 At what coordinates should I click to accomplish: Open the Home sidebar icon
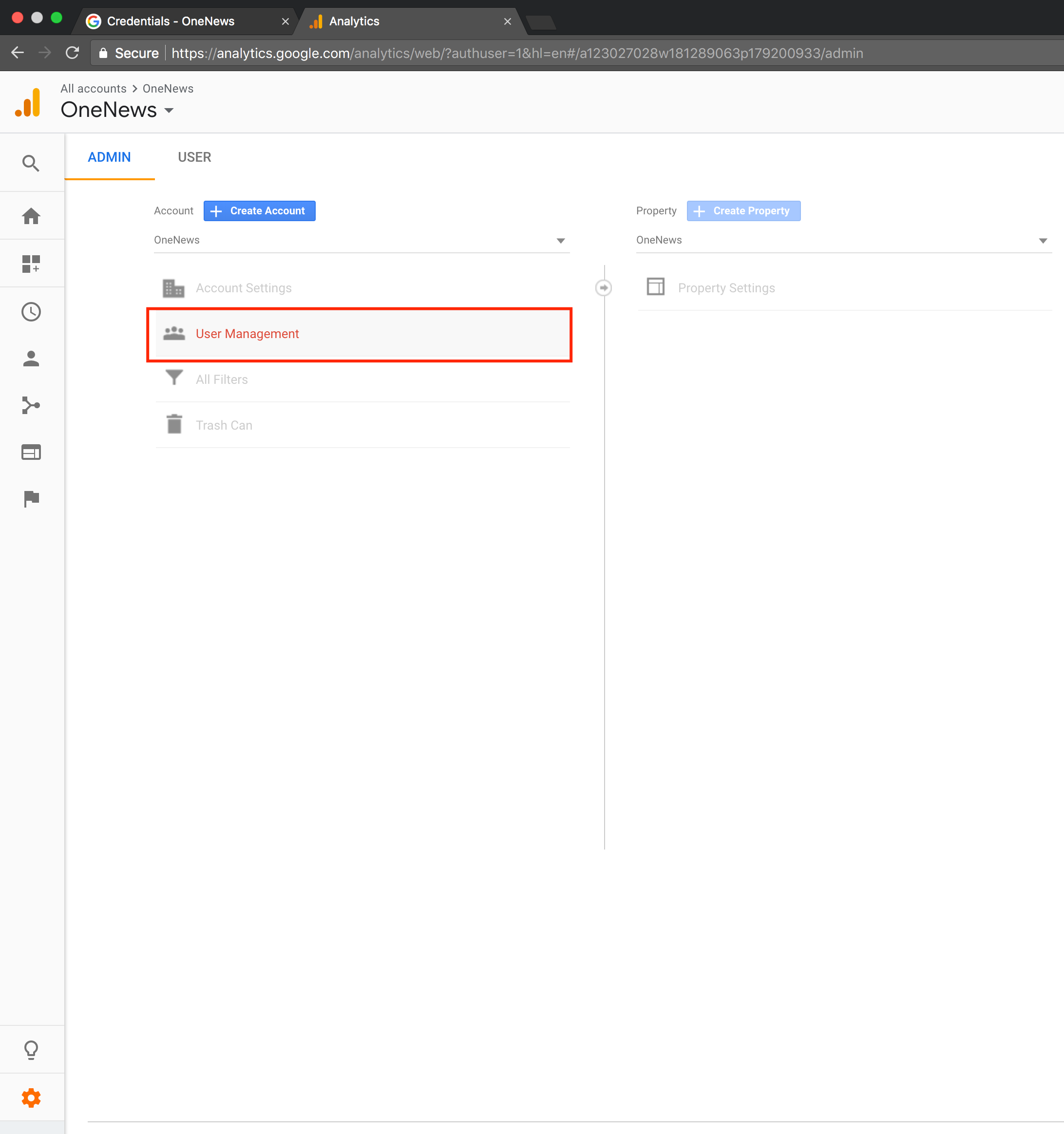click(31, 216)
